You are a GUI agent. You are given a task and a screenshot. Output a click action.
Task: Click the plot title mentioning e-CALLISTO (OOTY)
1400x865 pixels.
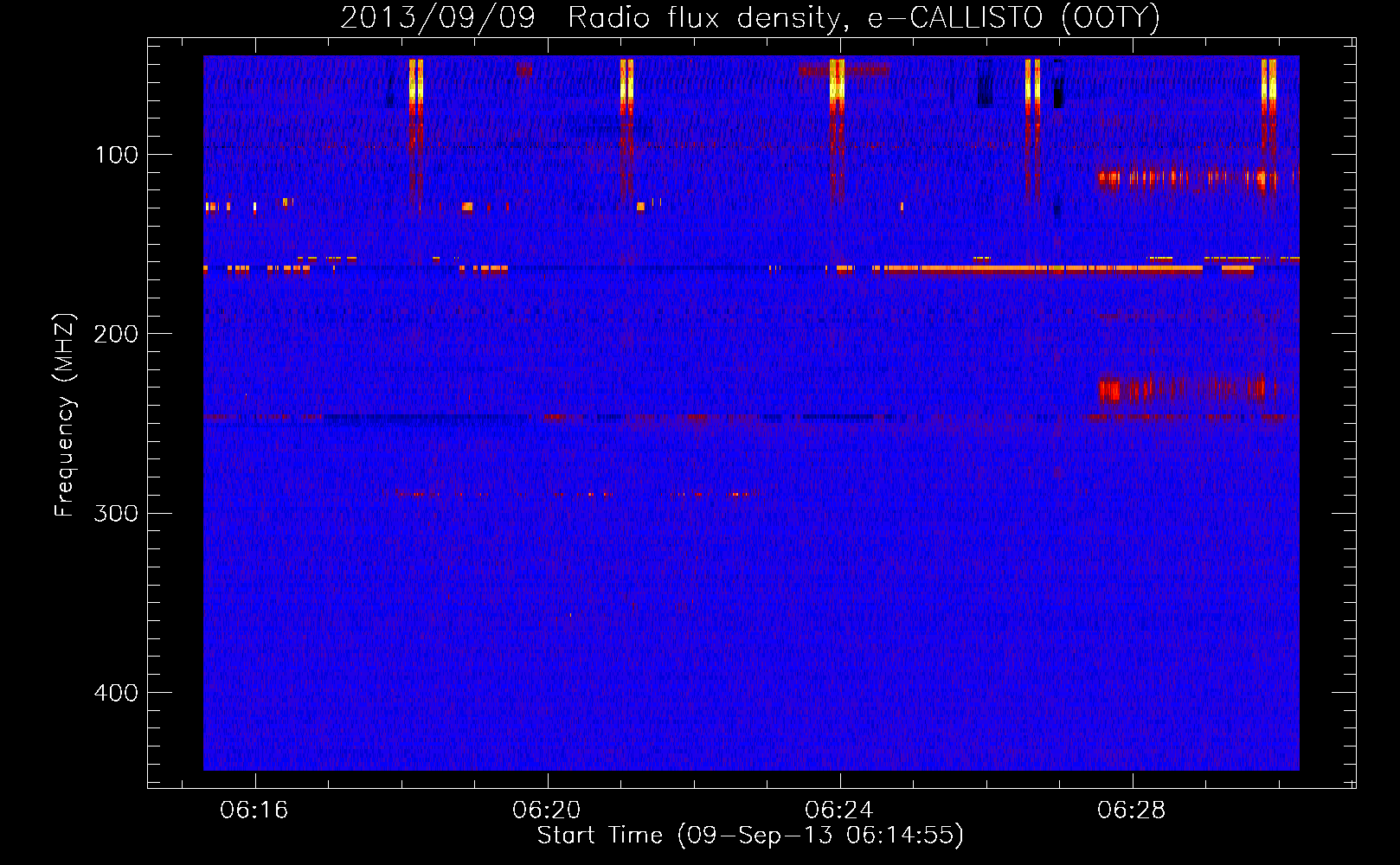click(x=749, y=17)
